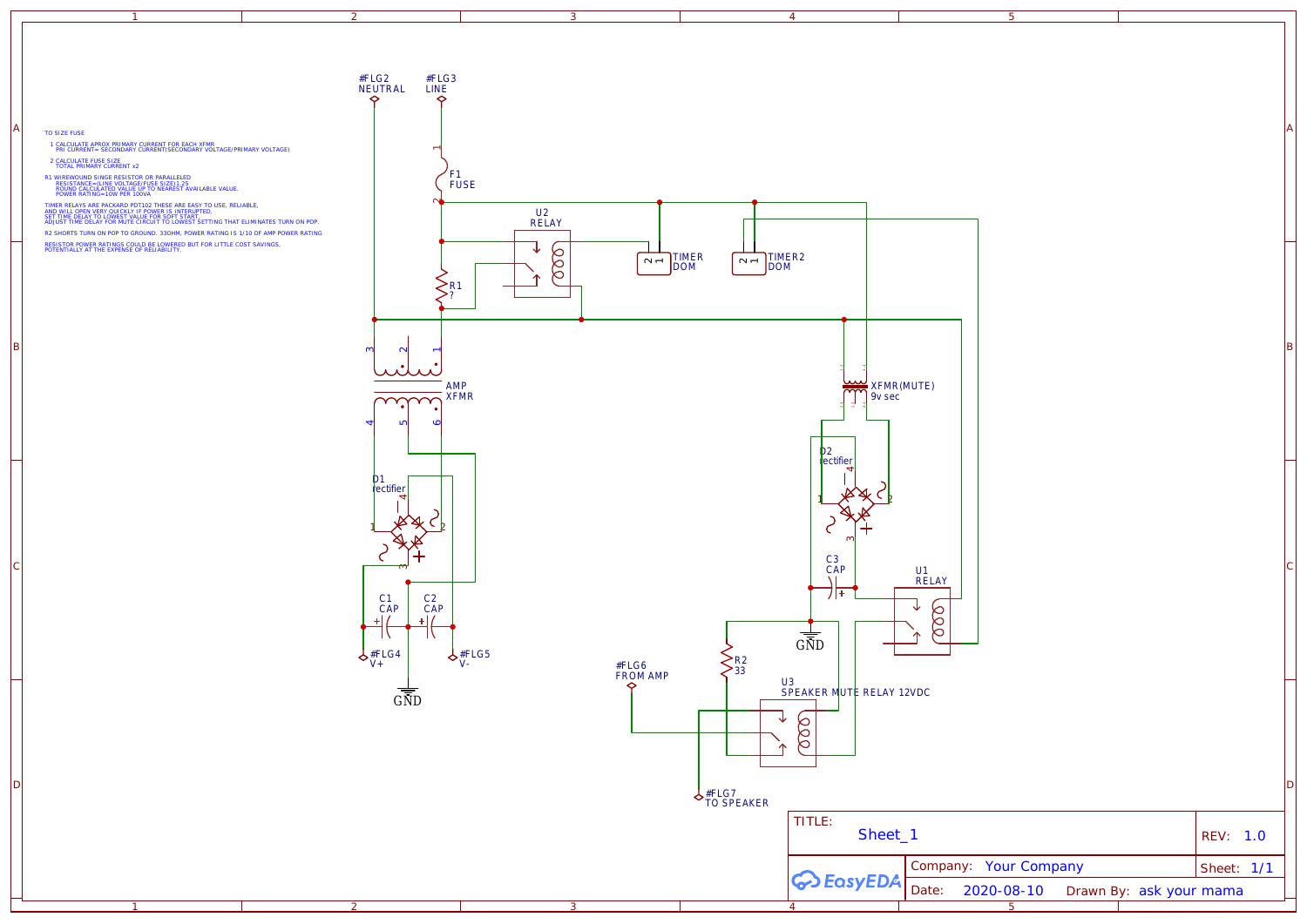The height and width of the screenshot is (924, 1307).
Task: Click the R2 33 ohm resistor
Action: [x=725, y=661]
